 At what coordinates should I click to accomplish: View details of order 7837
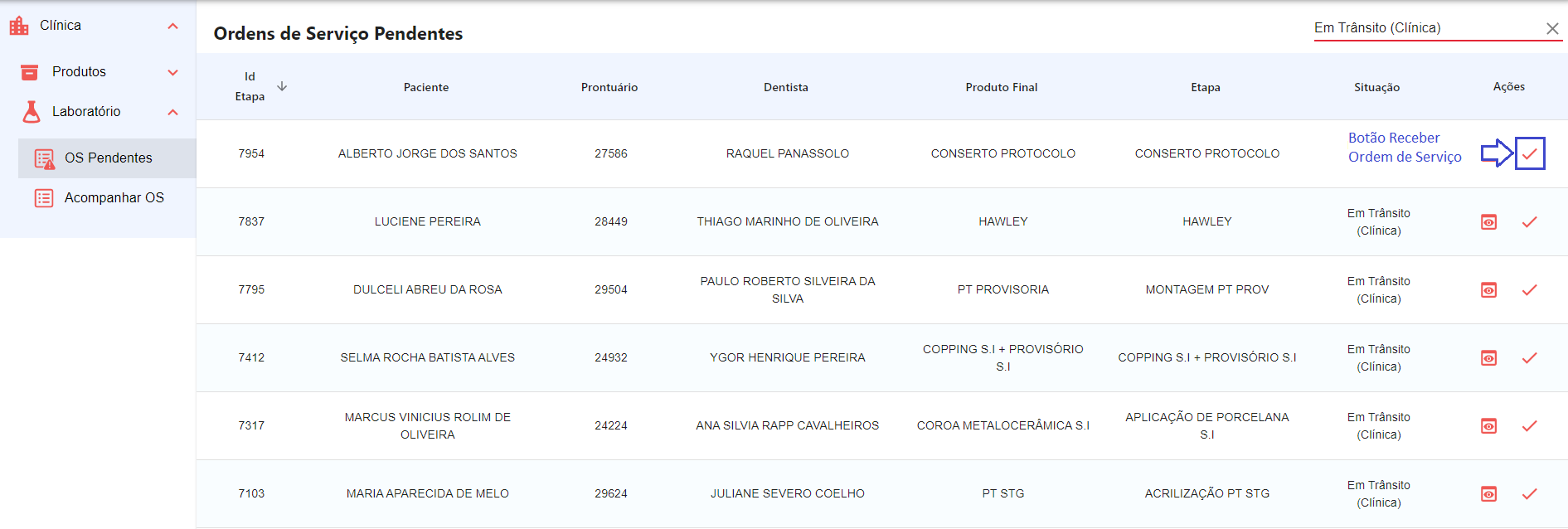pos(1489,222)
